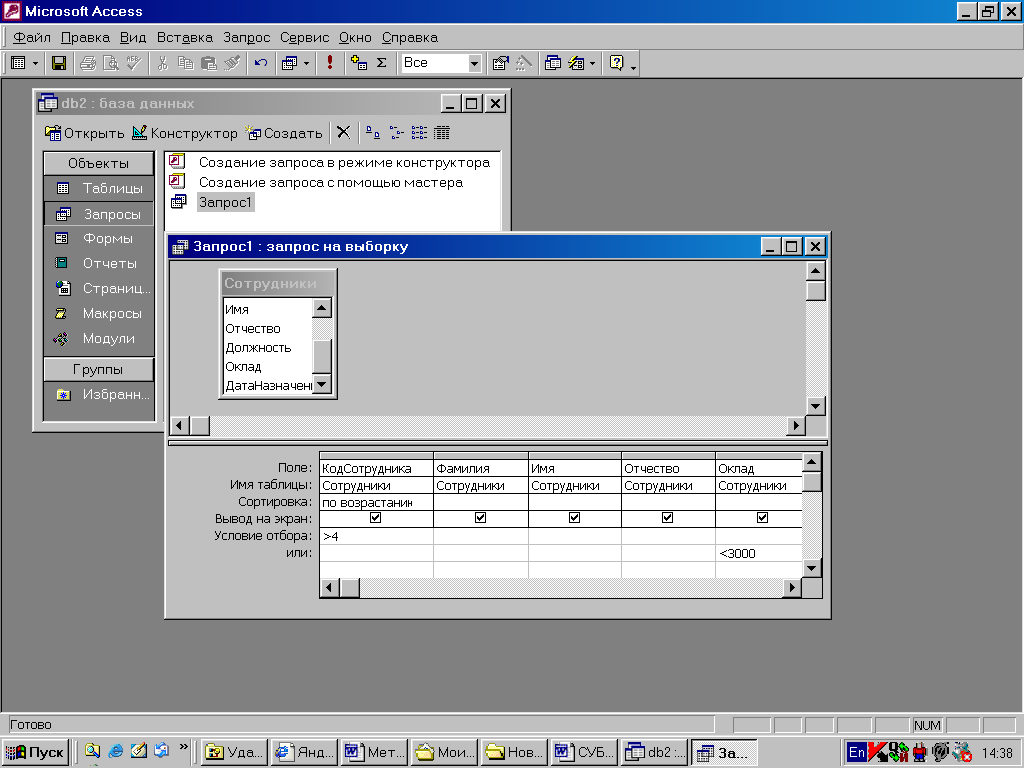Screen dimensions: 1024x768
Task: Click the New Object icon
Action: point(576,63)
